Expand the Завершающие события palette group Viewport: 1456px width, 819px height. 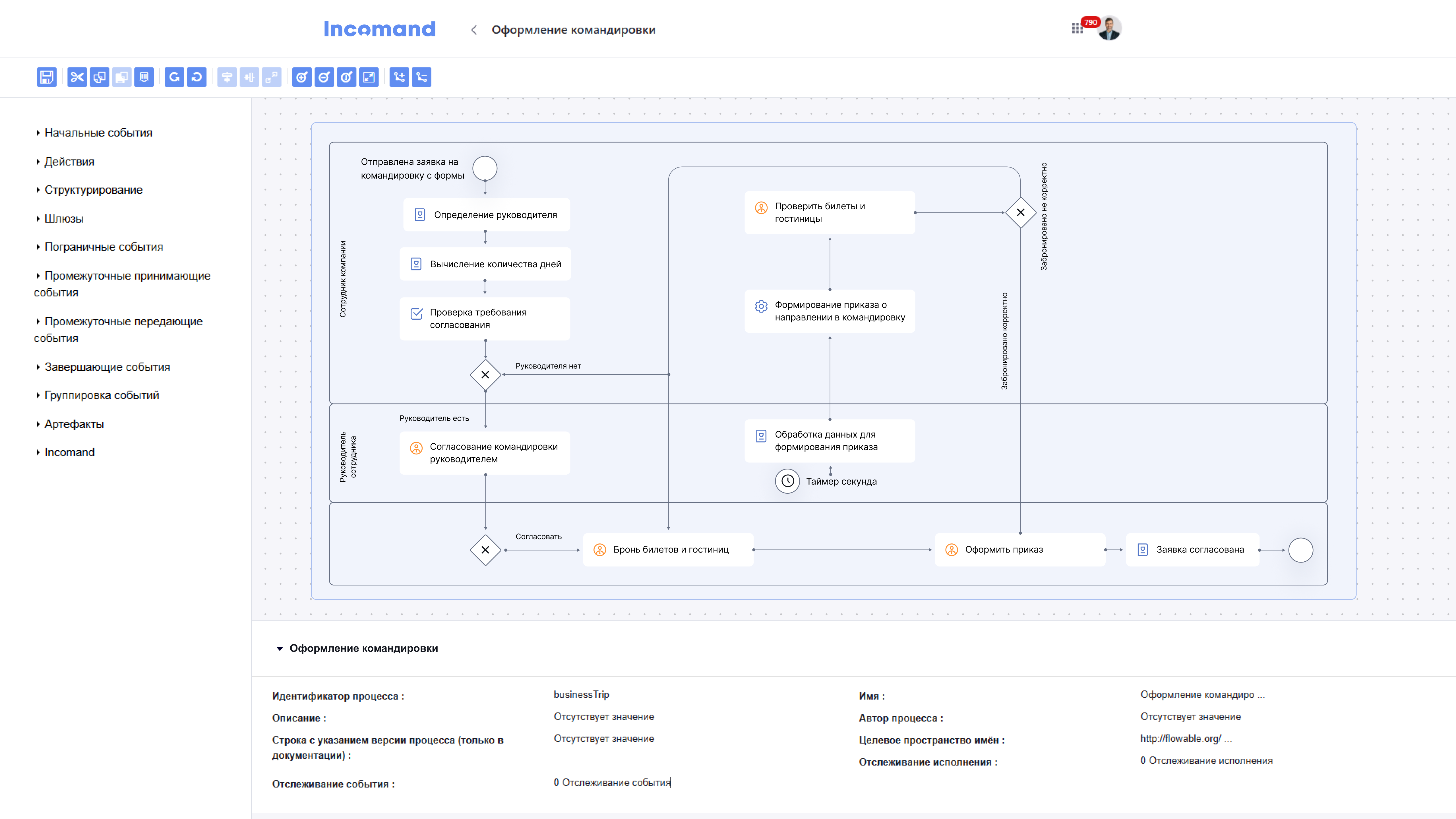click(107, 367)
